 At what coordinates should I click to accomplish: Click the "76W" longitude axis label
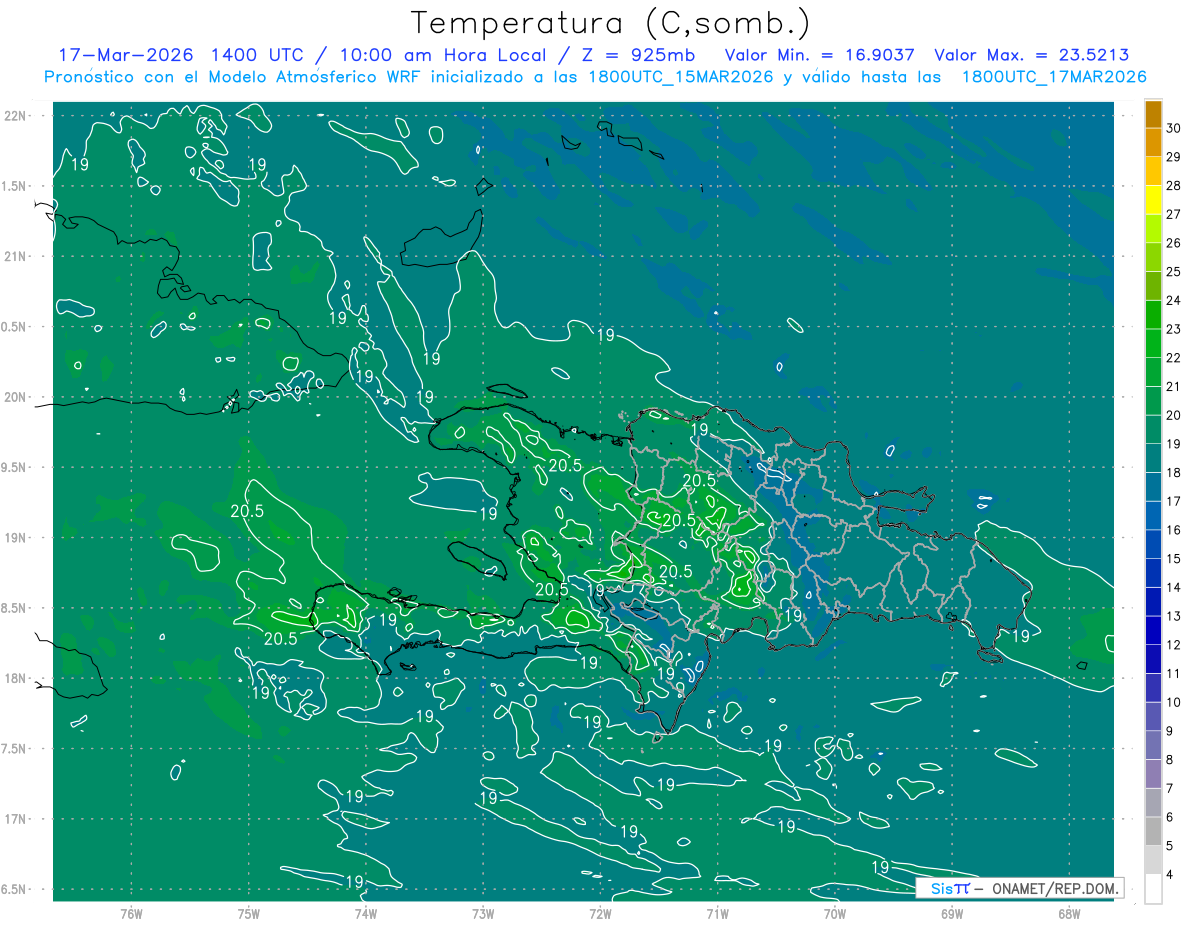coord(131,913)
